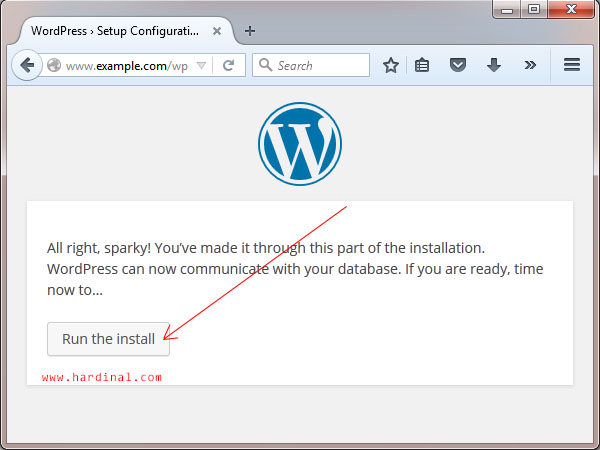Show bookmarks list icon

pos(422,65)
